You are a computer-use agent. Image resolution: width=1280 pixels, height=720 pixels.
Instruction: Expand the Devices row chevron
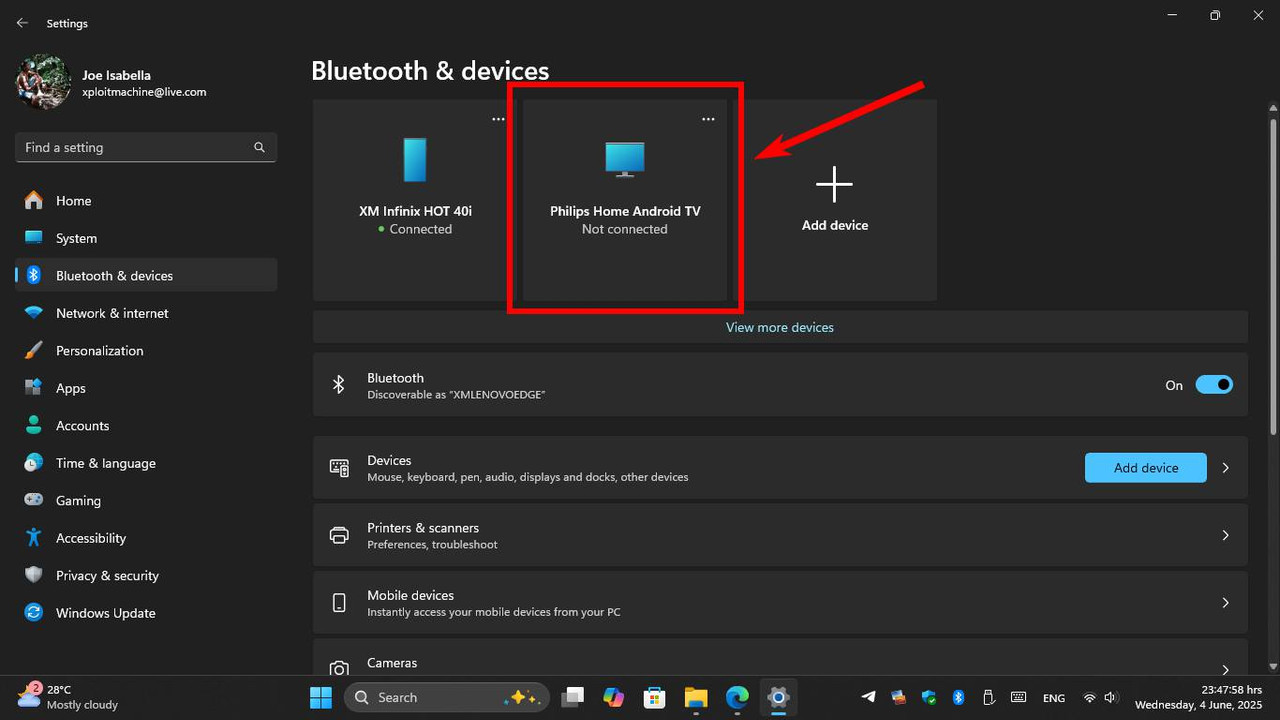[x=1226, y=467]
